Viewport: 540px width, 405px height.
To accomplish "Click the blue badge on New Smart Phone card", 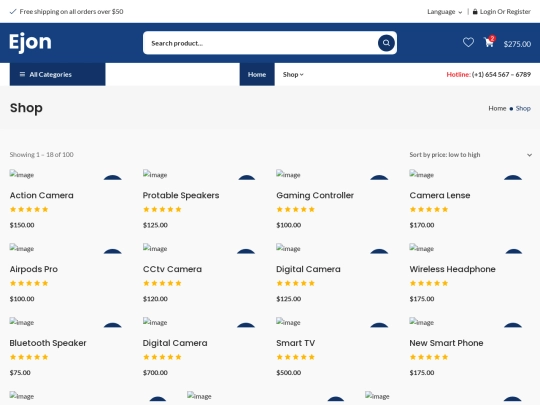I will tap(513, 325).
